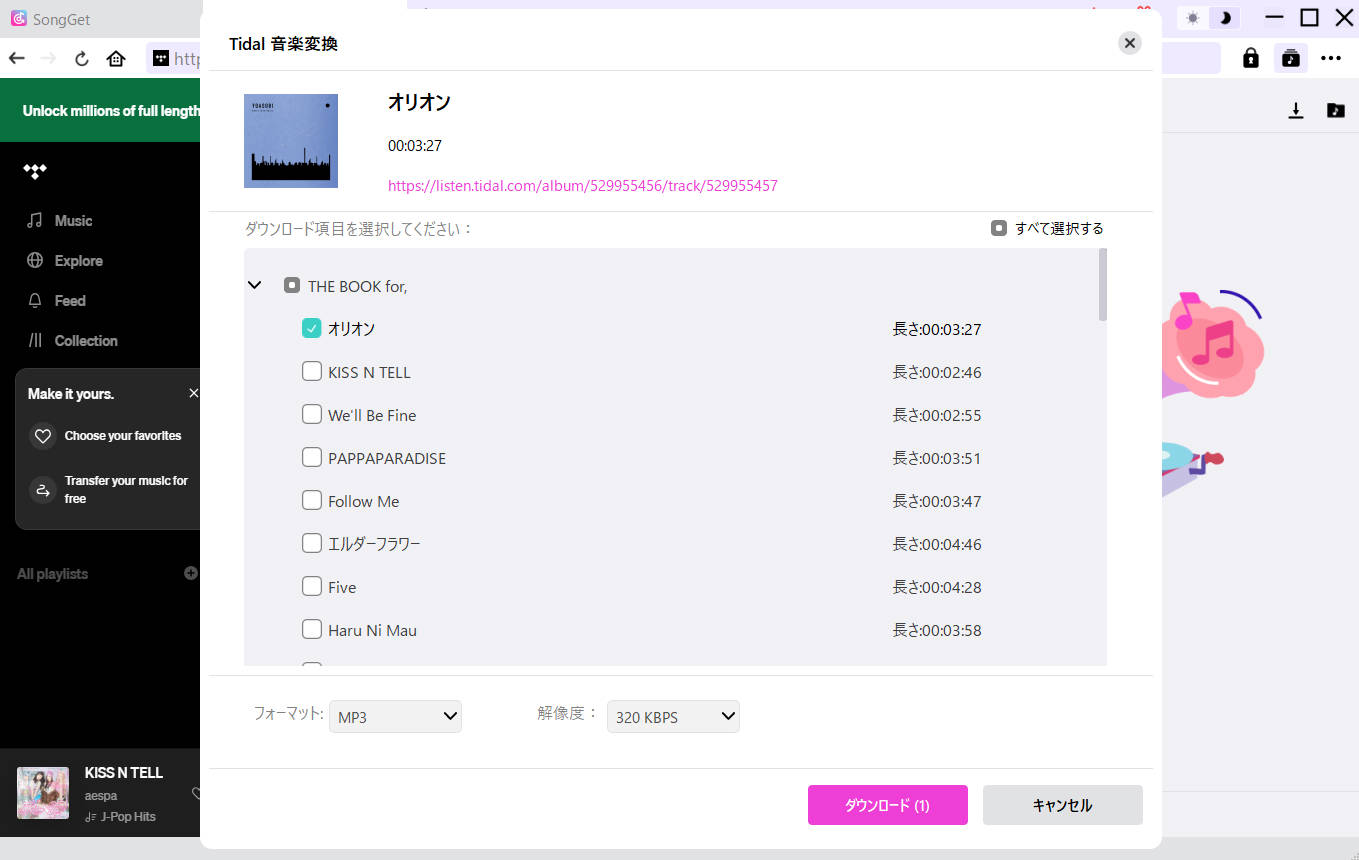Viewport: 1359px width, 860px height.
Task: Open the listen.tidal.com track link
Action: click(x=583, y=185)
